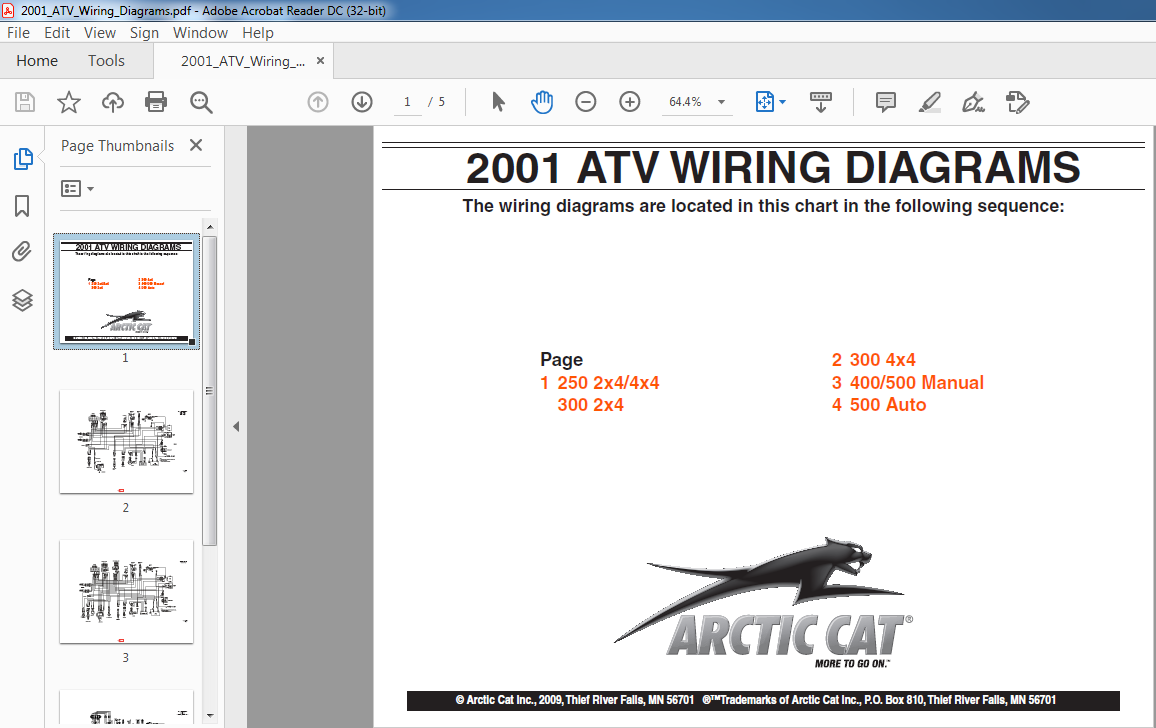Click the 'Page Thumbnails' panel title
This screenshot has height=728, width=1156.
coord(117,146)
